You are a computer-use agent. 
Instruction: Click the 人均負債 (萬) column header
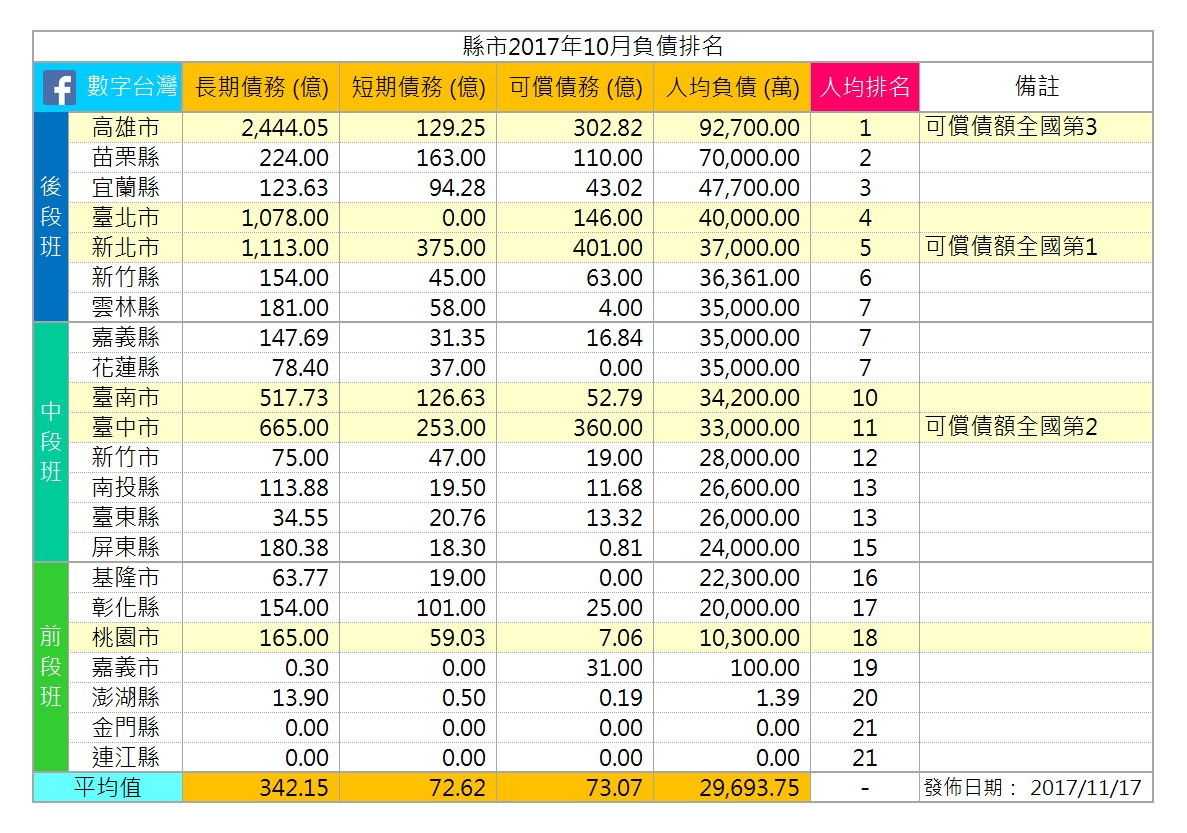(x=732, y=87)
